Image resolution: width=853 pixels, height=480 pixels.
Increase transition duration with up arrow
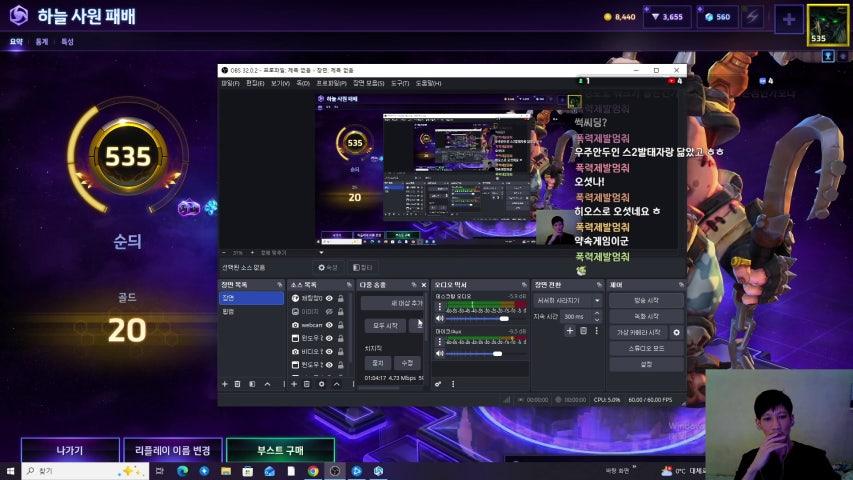pyautogui.click(x=597, y=313)
